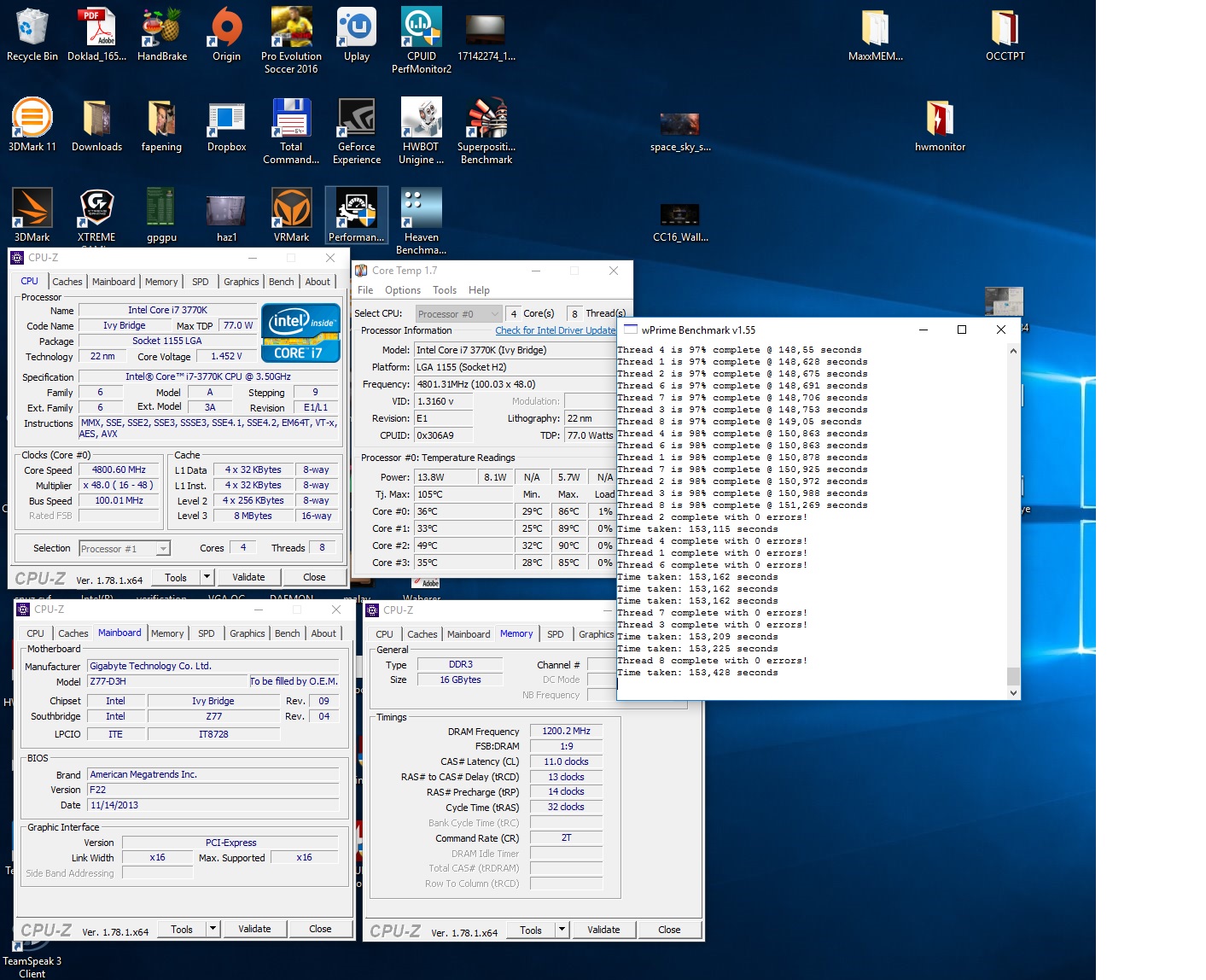The image size is (1206, 980).
Task: Launch the Origin desktop shortcut
Action: coord(226,35)
